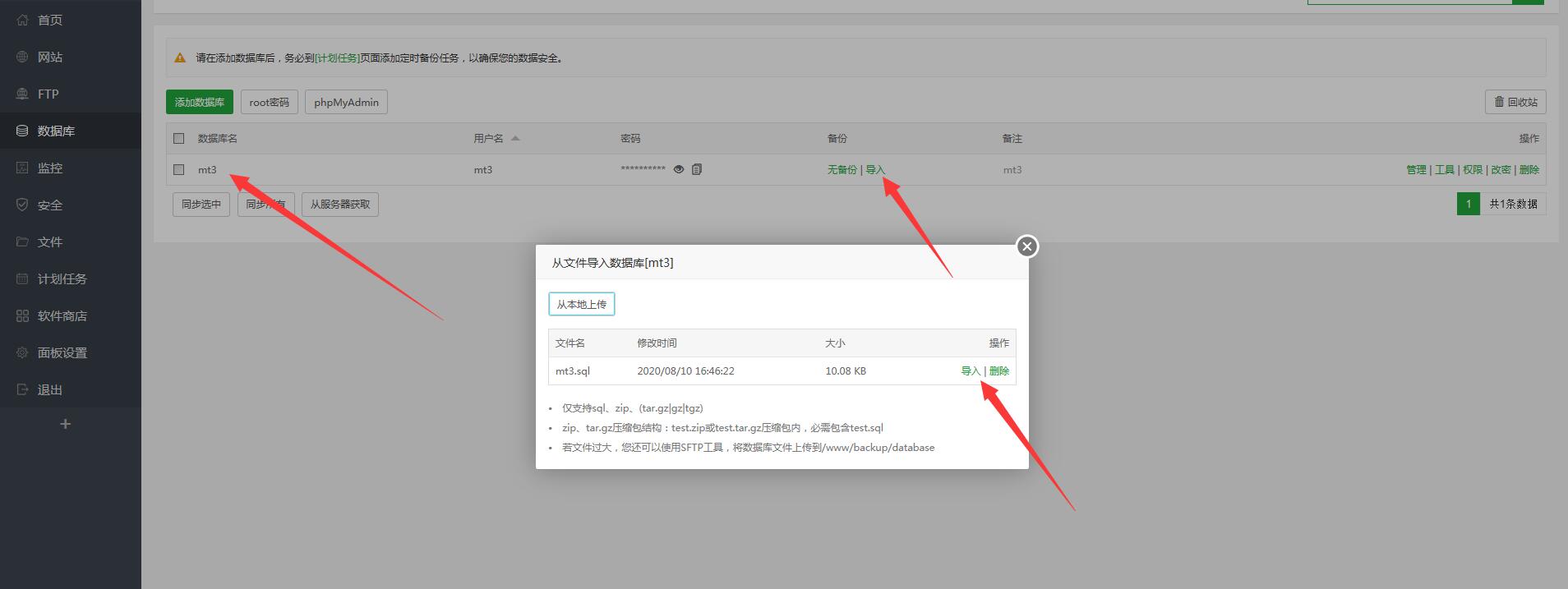Open the 软件商店 software store menu
The height and width of the screenshot is (589, 1568).
tap(62, 315)
